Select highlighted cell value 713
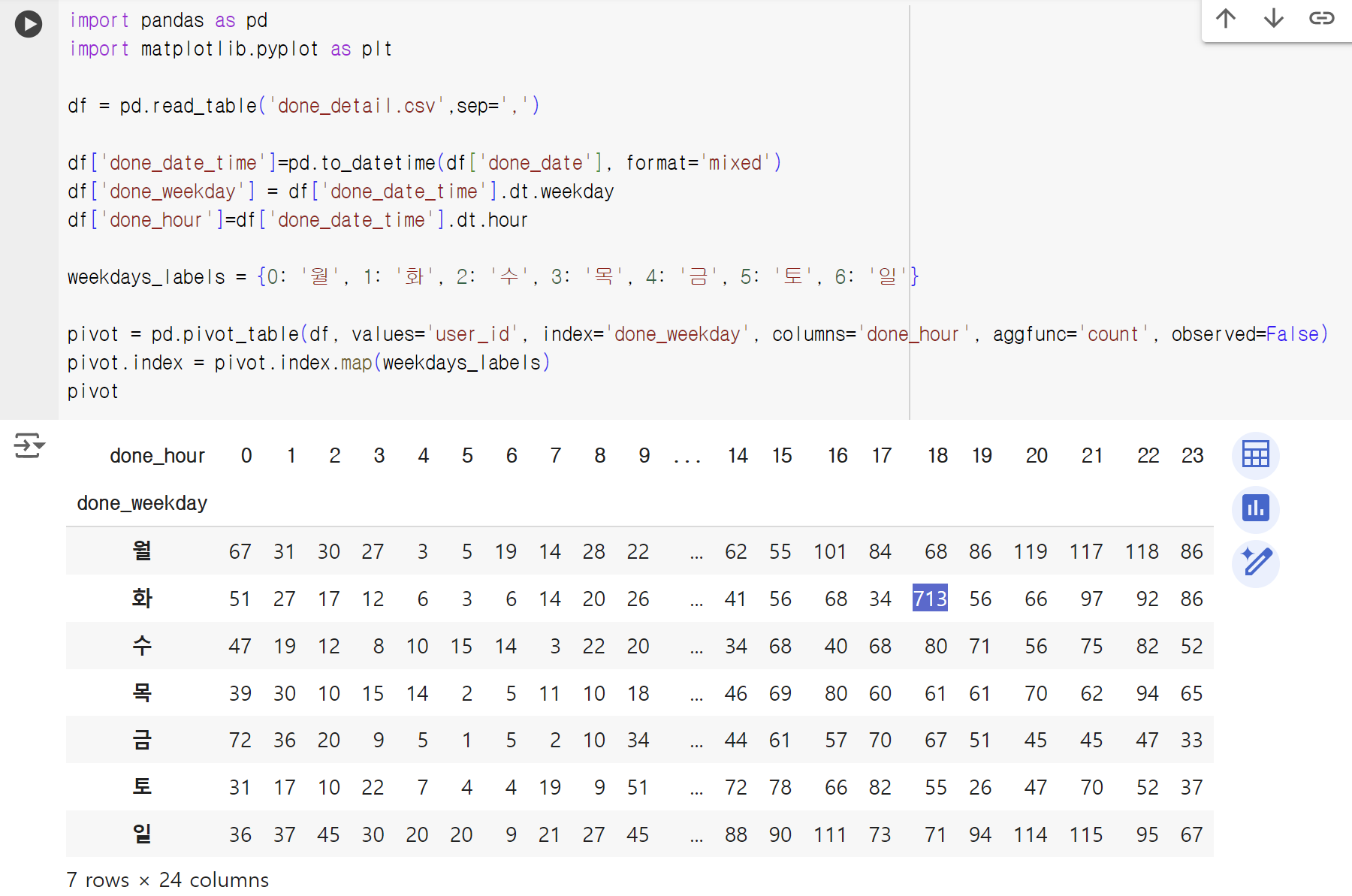 click(930, 599)
